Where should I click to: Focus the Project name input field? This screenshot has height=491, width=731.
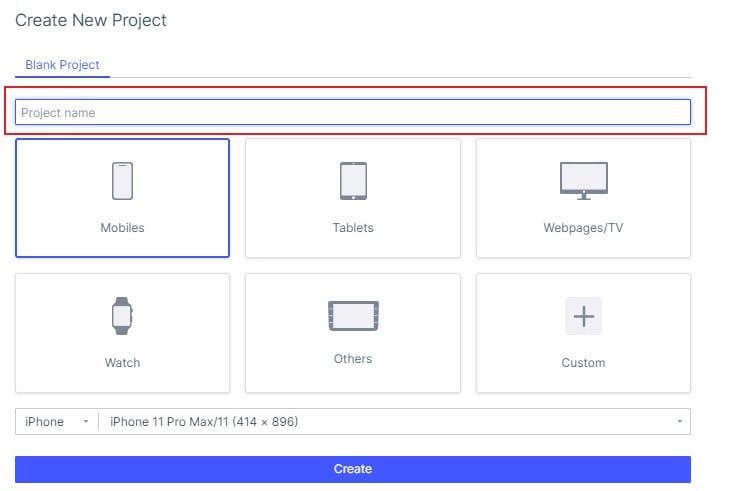coord(353,112)
